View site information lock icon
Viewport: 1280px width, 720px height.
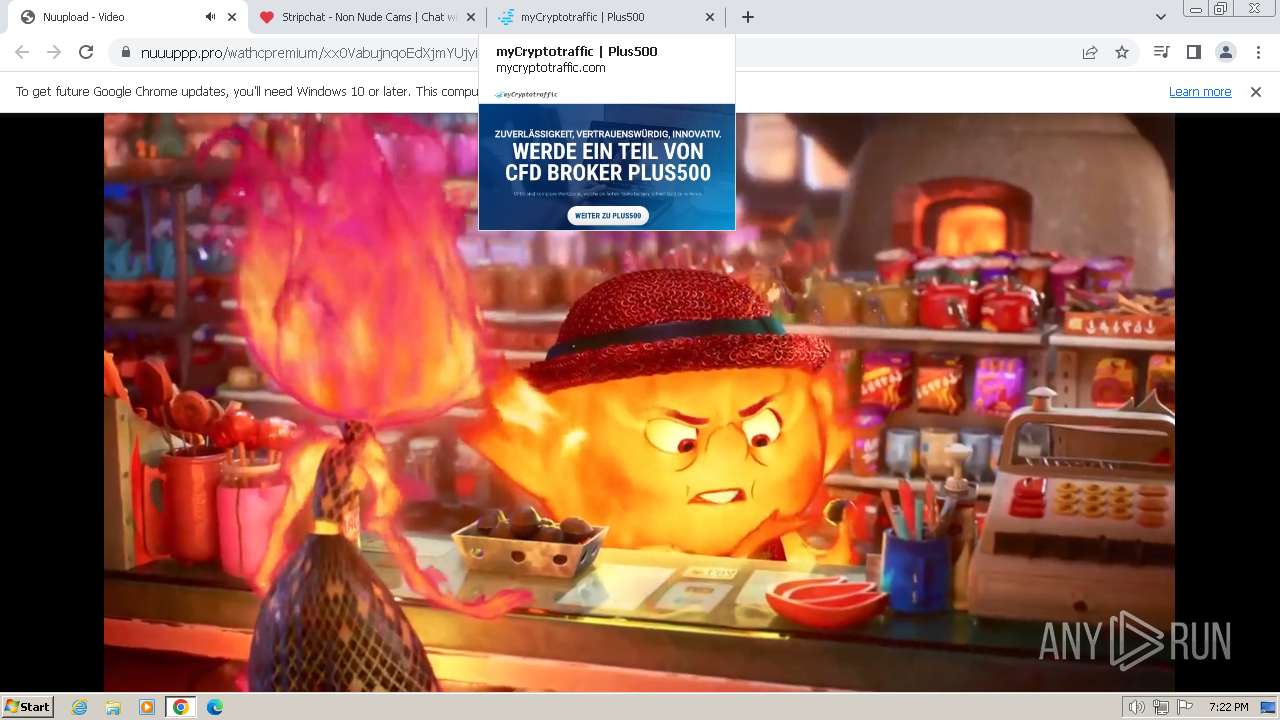125,53
